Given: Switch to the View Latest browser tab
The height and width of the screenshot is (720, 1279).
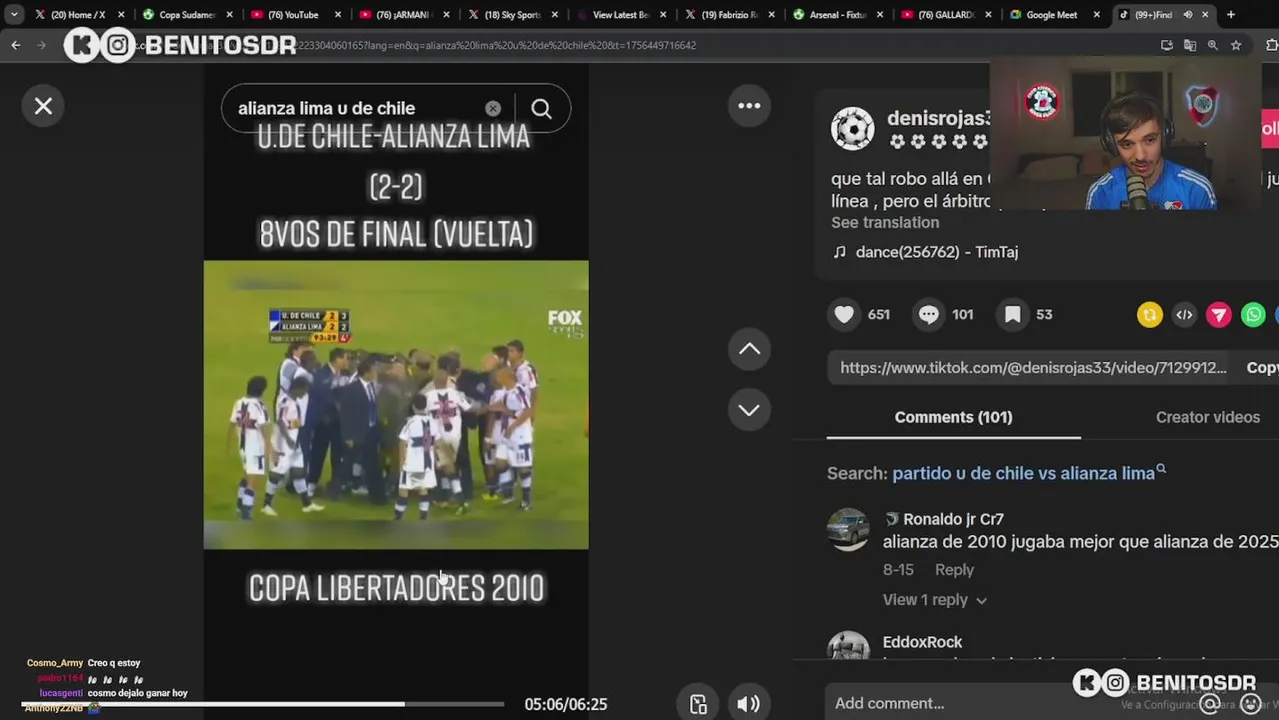Looking at the screenshot, I should (620, 15).
